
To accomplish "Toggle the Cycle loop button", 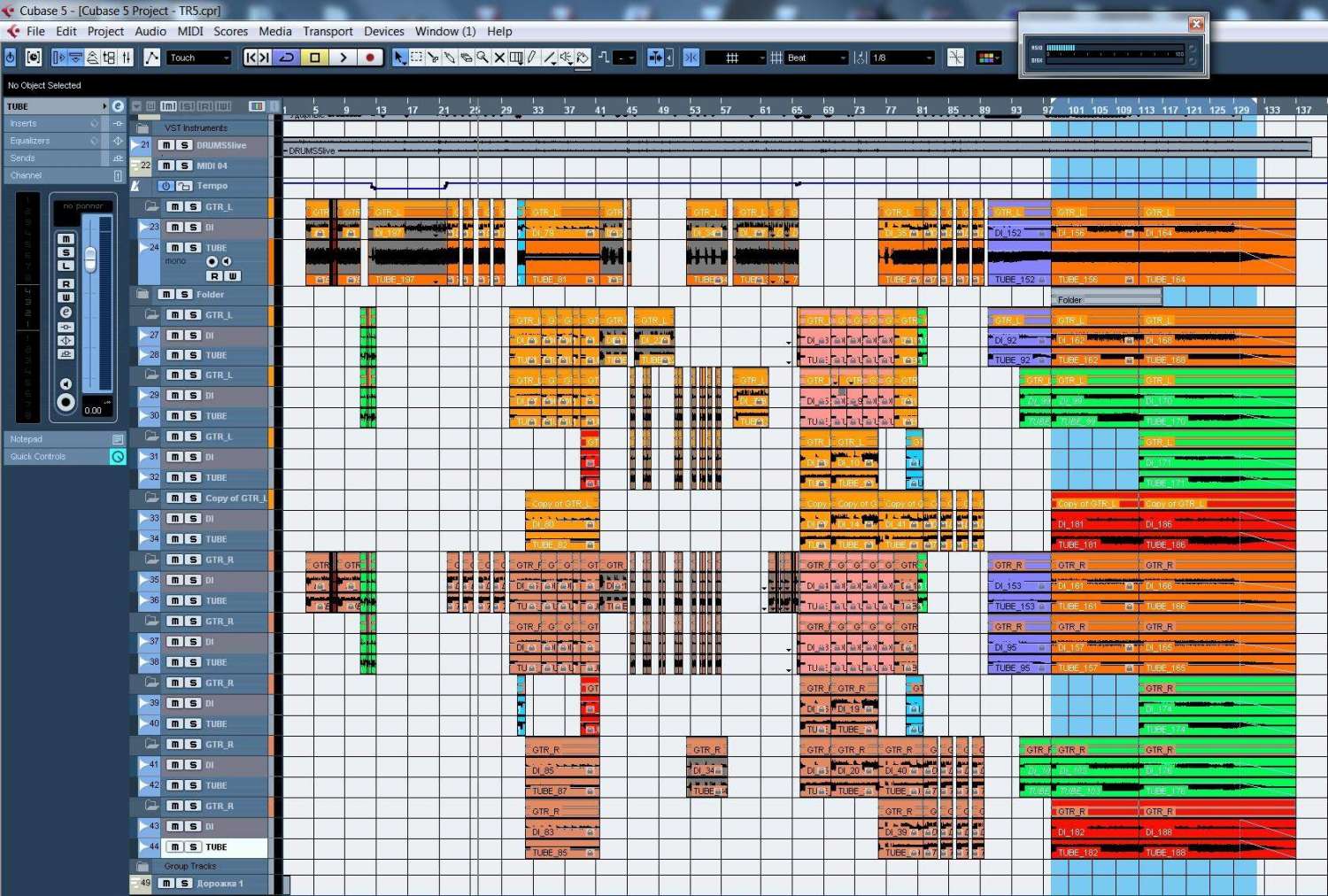I will (x=287, y=58).
